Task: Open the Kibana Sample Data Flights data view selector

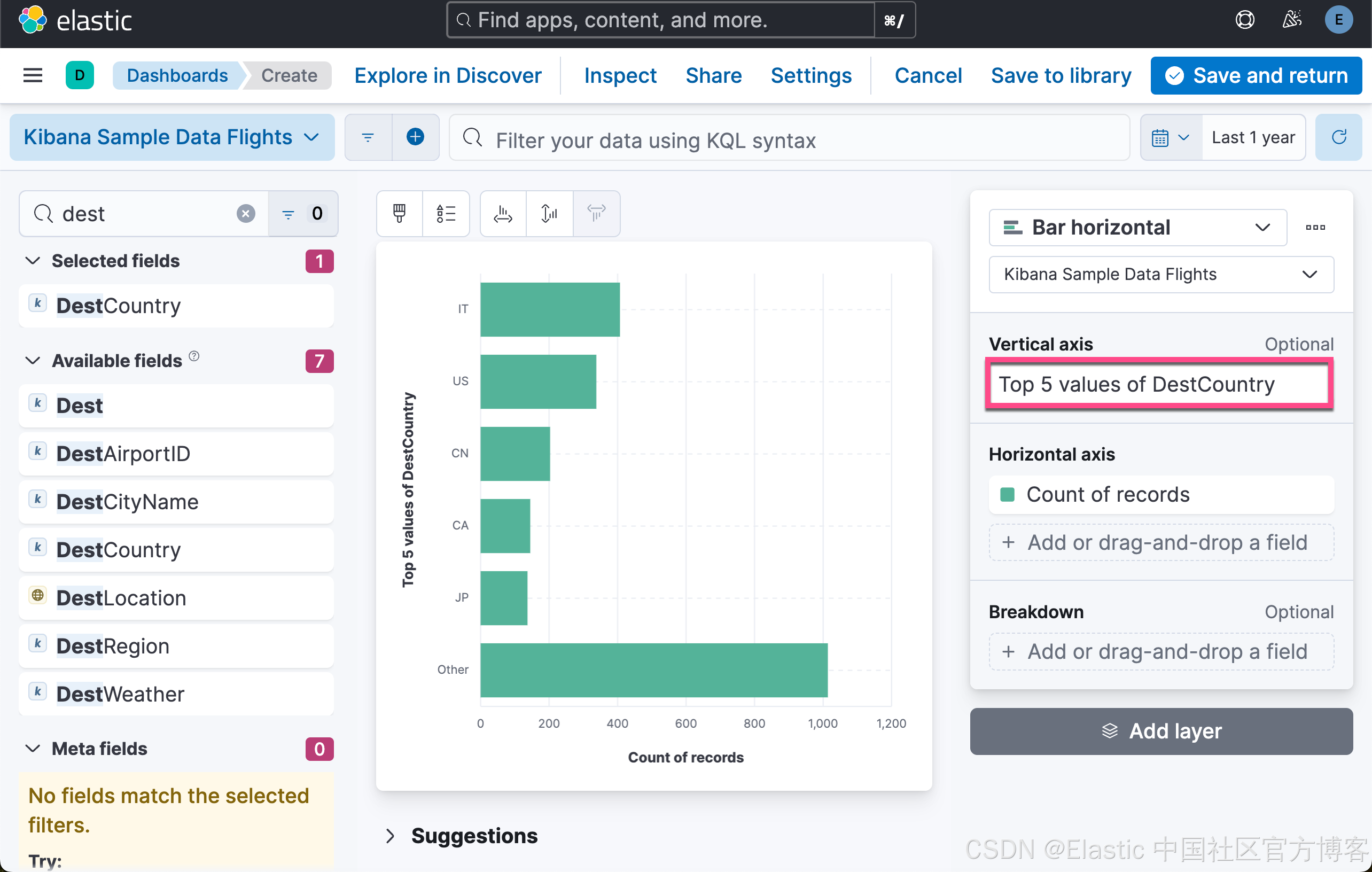Action: coord(171,137)
